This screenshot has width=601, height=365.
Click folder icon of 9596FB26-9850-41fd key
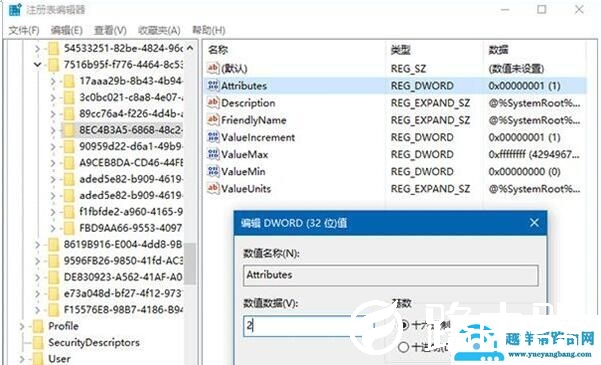(53, 261)
